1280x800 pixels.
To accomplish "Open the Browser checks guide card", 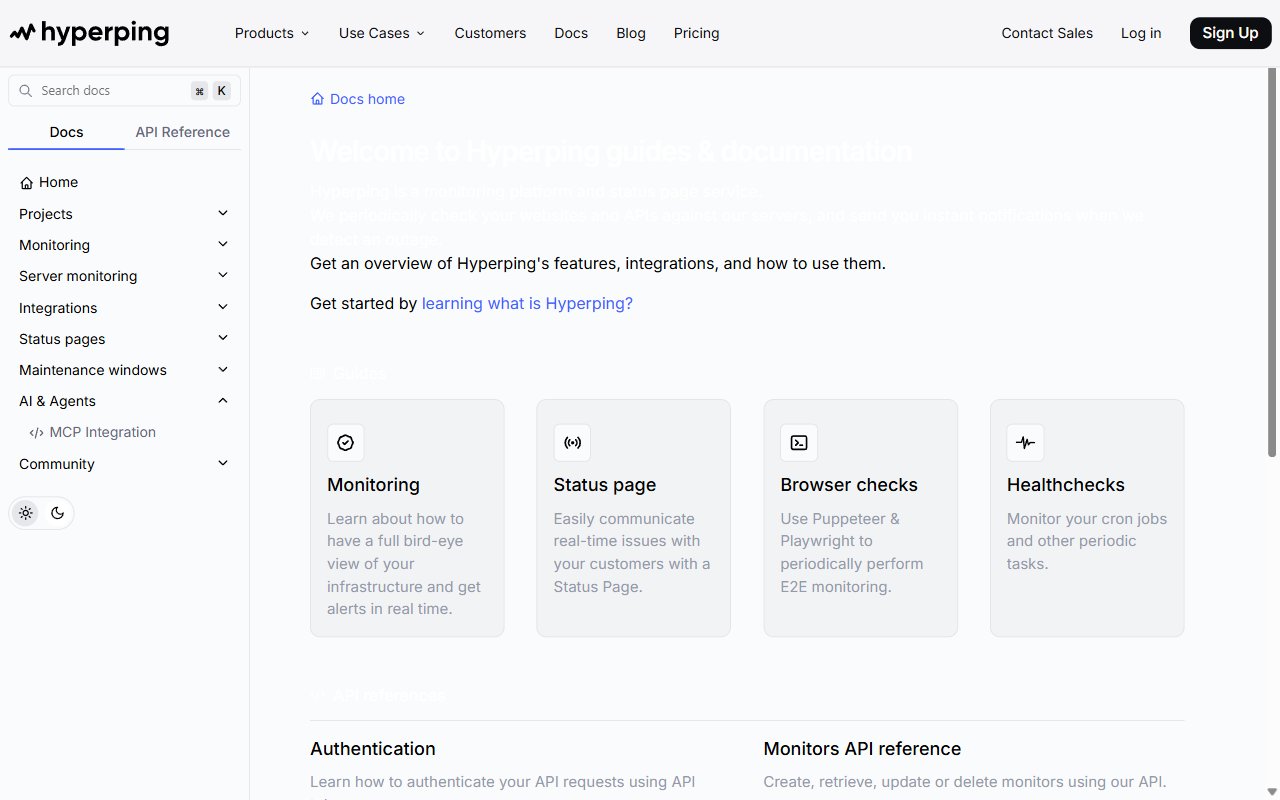I will pos(861,518).
